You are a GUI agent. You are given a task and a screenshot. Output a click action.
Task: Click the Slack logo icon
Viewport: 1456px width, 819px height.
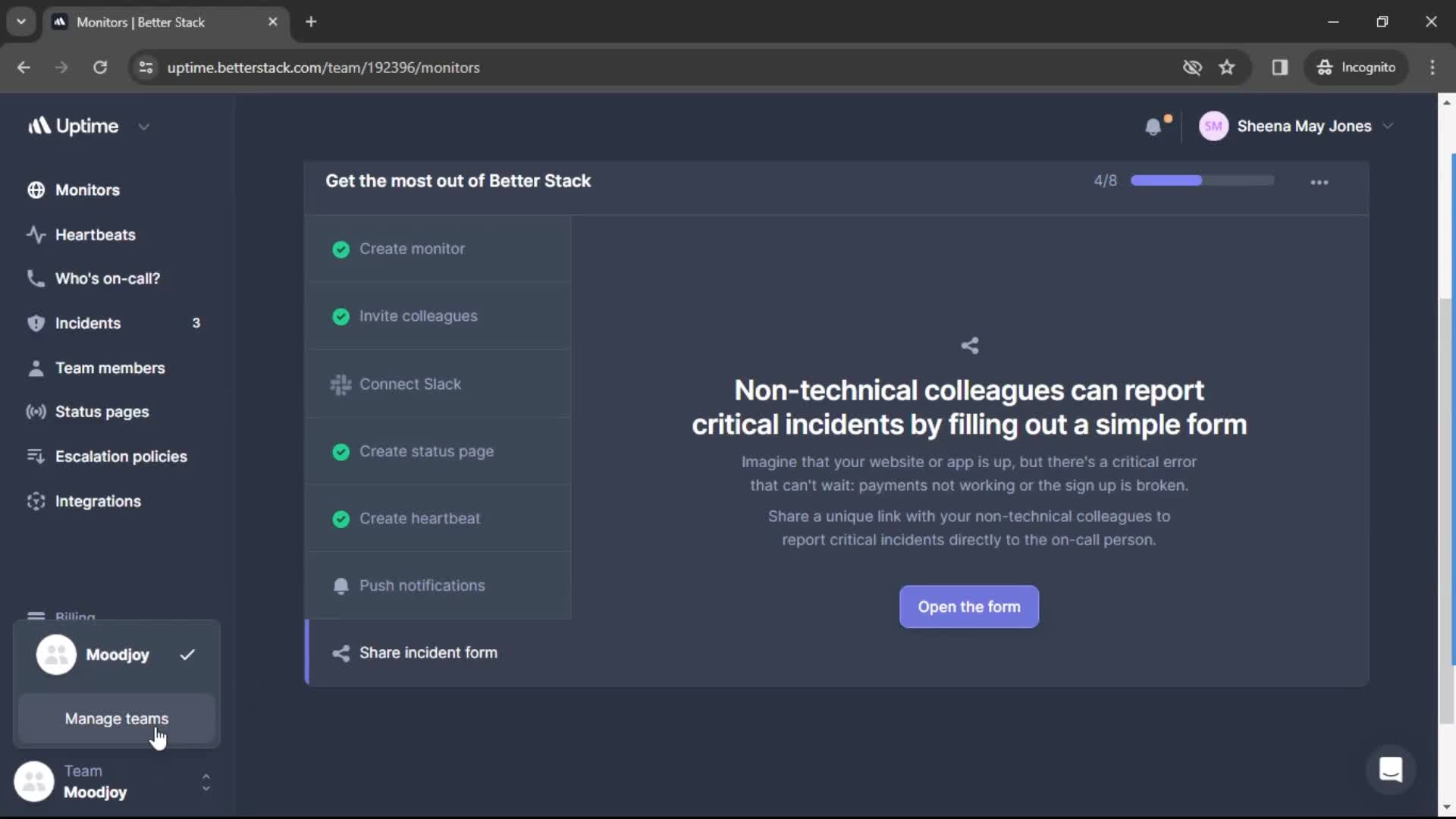(x=340, y=384)
